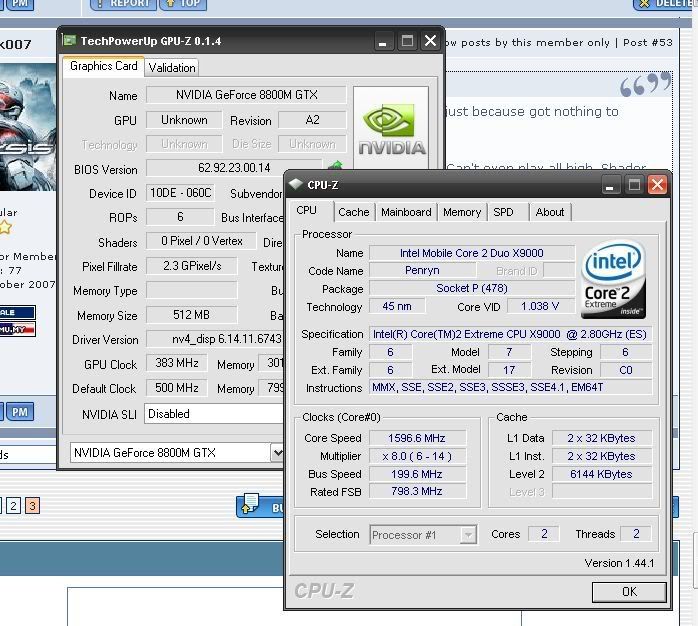Expand the Processor #1 selection dropdown
Viewport: 698px width, 626px height.
[x=467, y=535]
